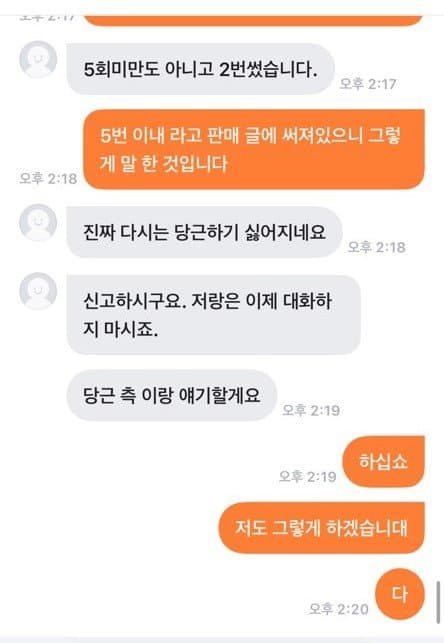Open the avatar next to '진짜 다시는 당근하기' message
The width and height of the screenshot is (444, 643).
[x=38, y=223]
